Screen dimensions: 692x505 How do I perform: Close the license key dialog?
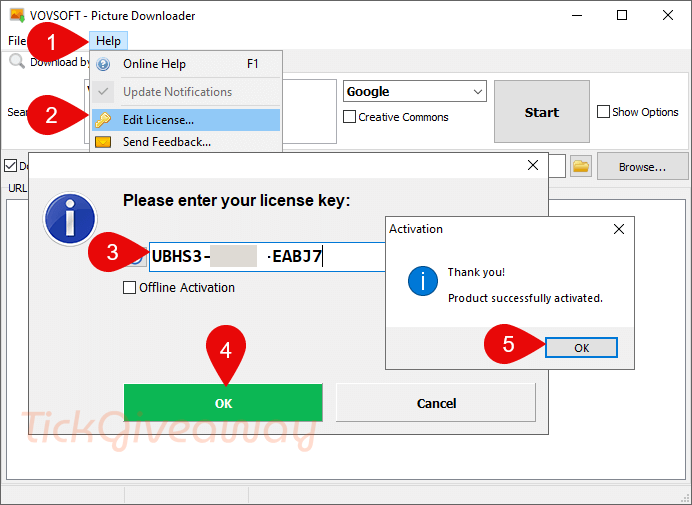pos(533,166)
